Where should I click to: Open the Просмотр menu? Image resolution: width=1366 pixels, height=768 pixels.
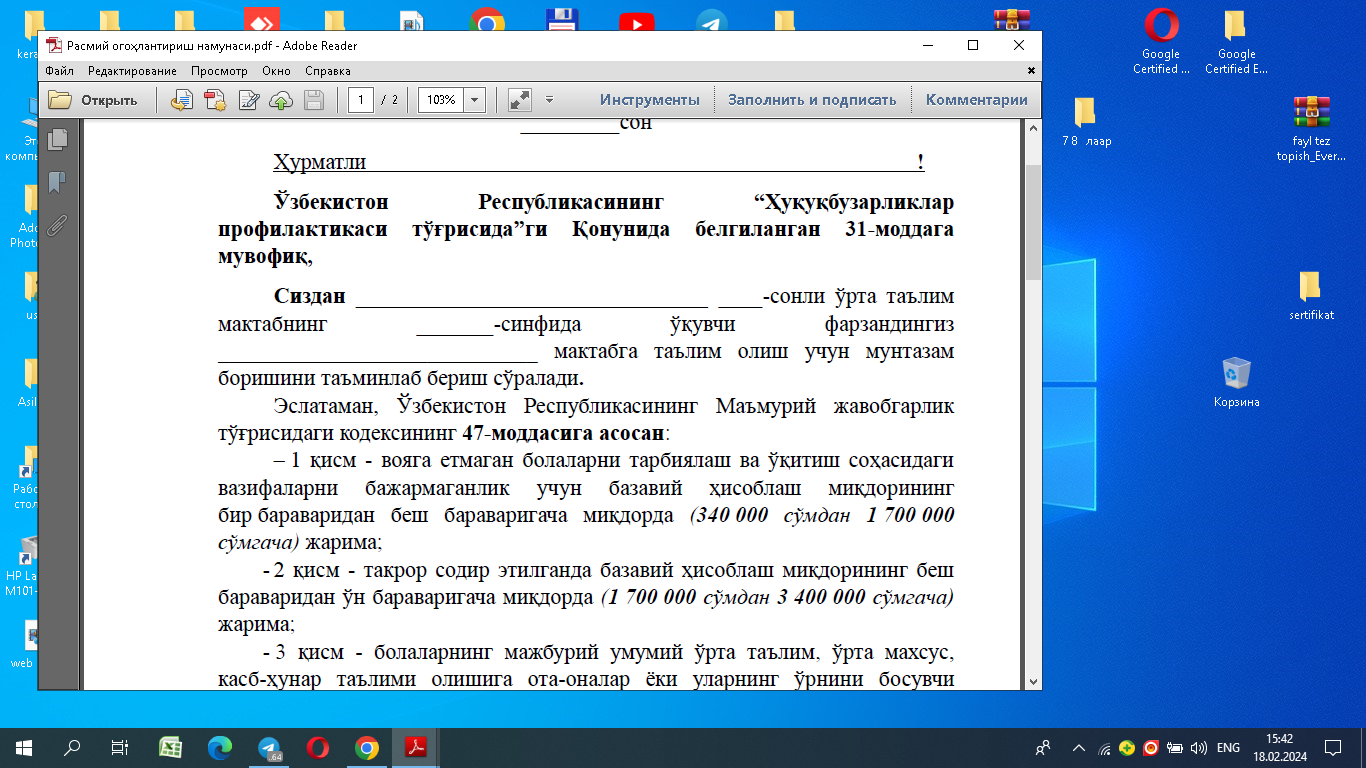click(x=219, y=71)
